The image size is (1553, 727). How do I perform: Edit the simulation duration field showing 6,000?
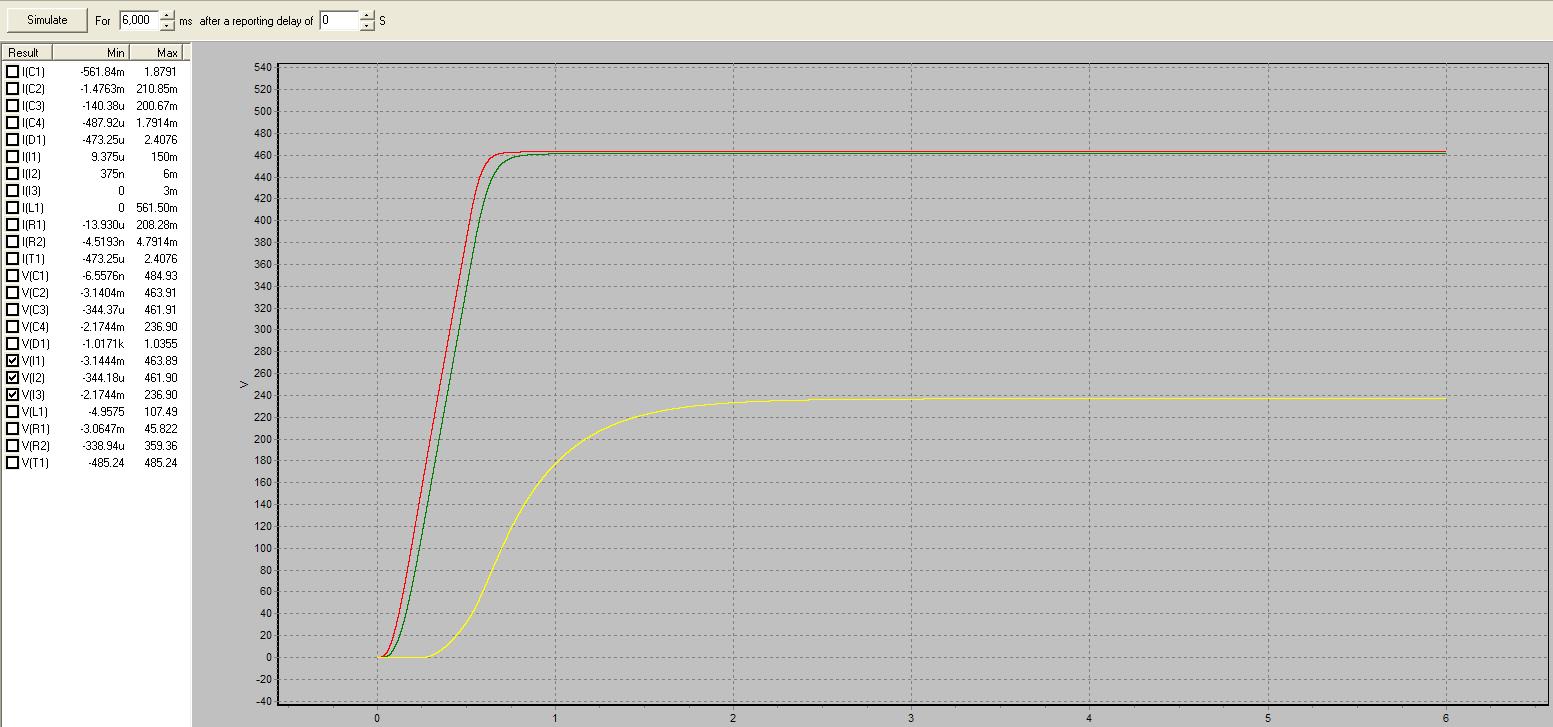pos(138,20)
